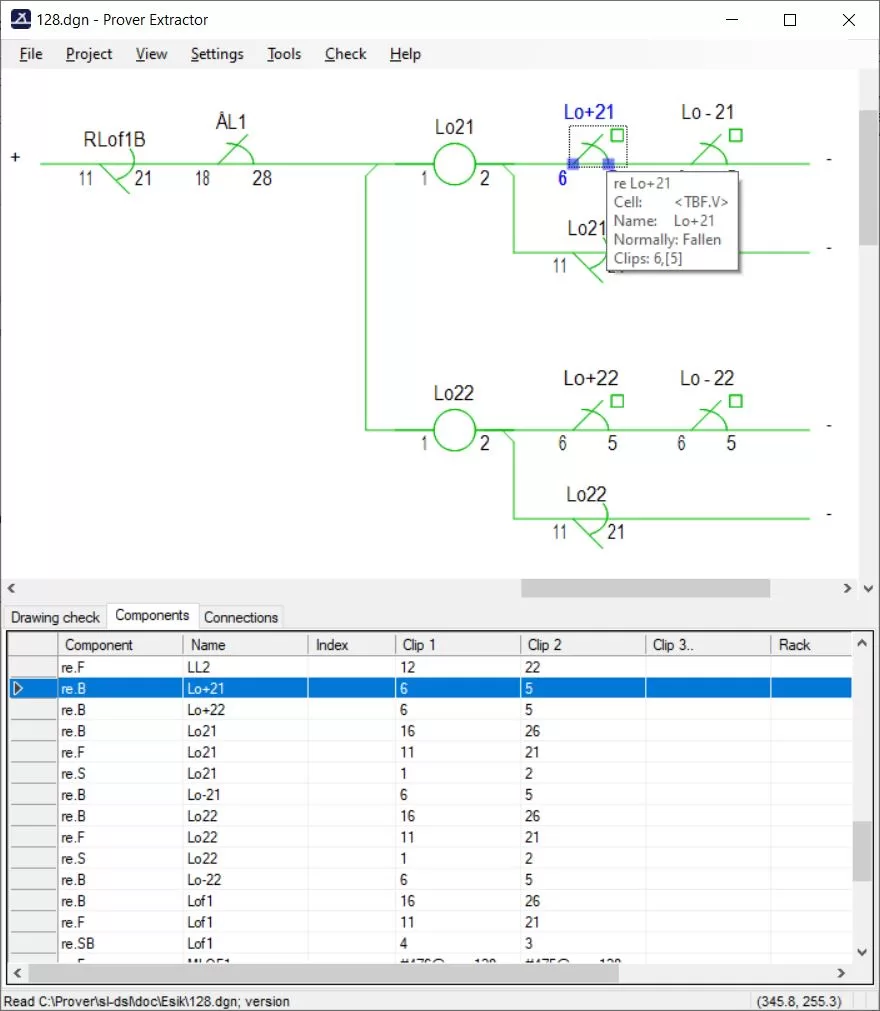Open the Project menu
This screenshot has height=1011, width=880.
89,54
